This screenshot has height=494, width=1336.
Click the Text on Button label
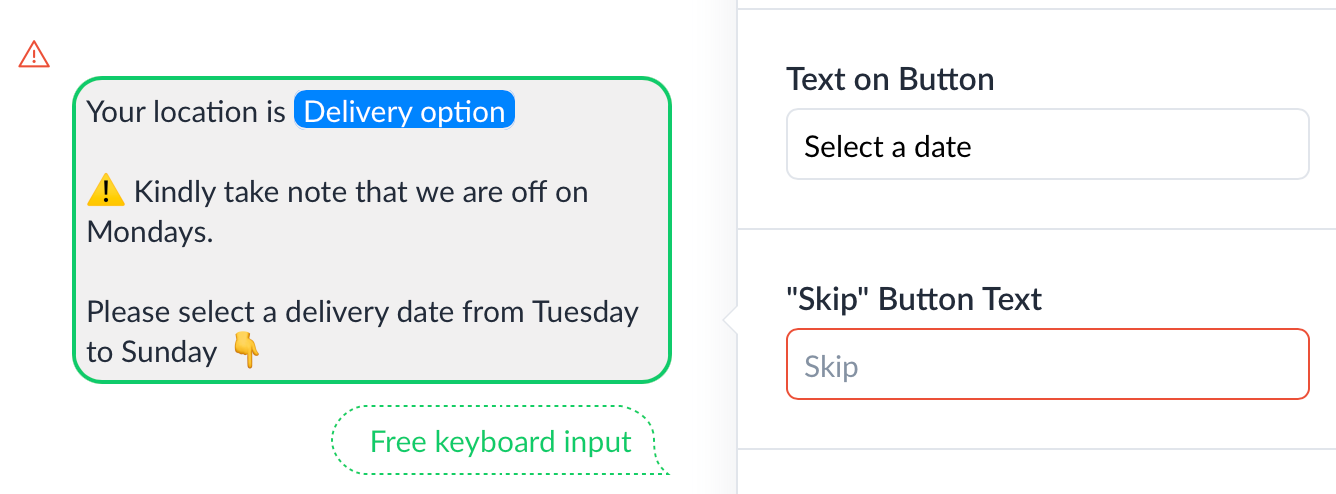point(890,78)
